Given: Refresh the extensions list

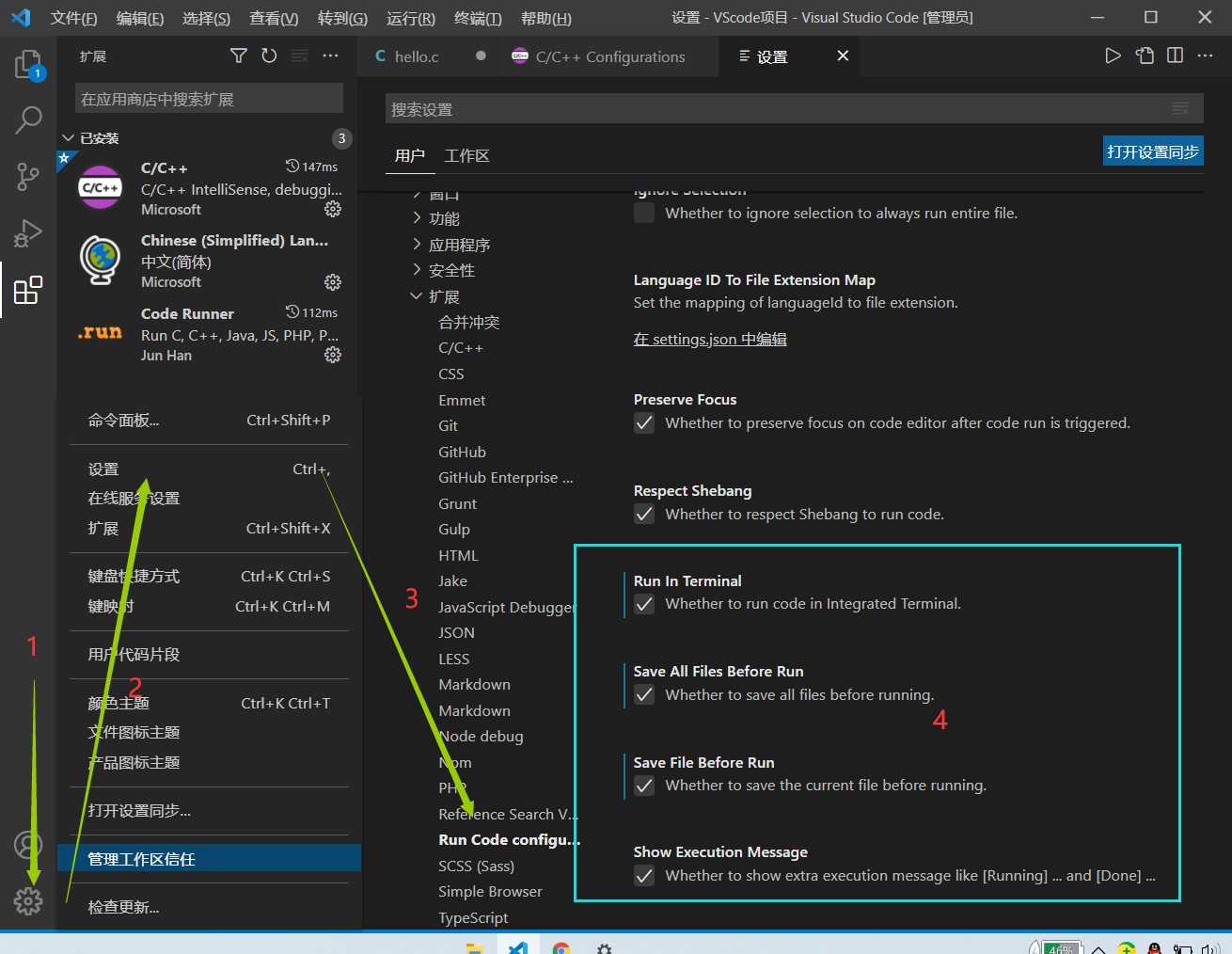Looking at the screenshot, I should (269, 56).
